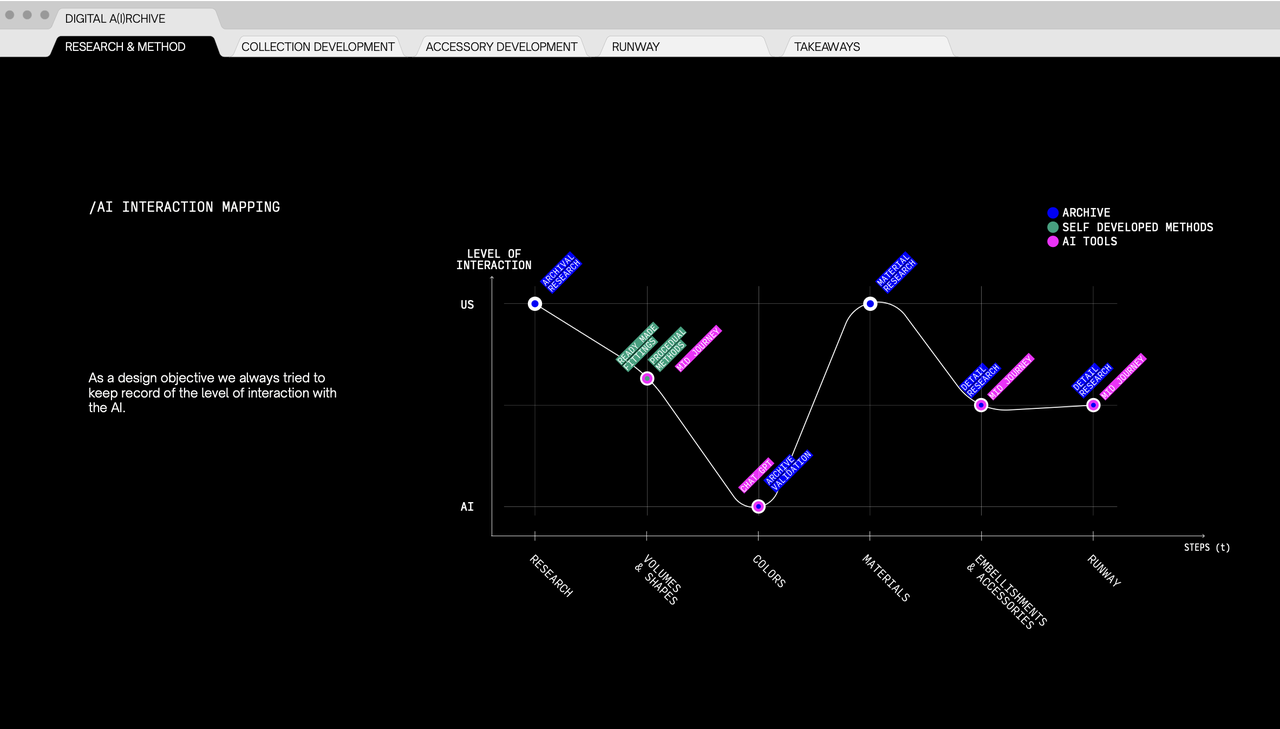1280x729 pixels.
Task: Click the Archive Validation chart tag
Action: click(x=789, y=472)
